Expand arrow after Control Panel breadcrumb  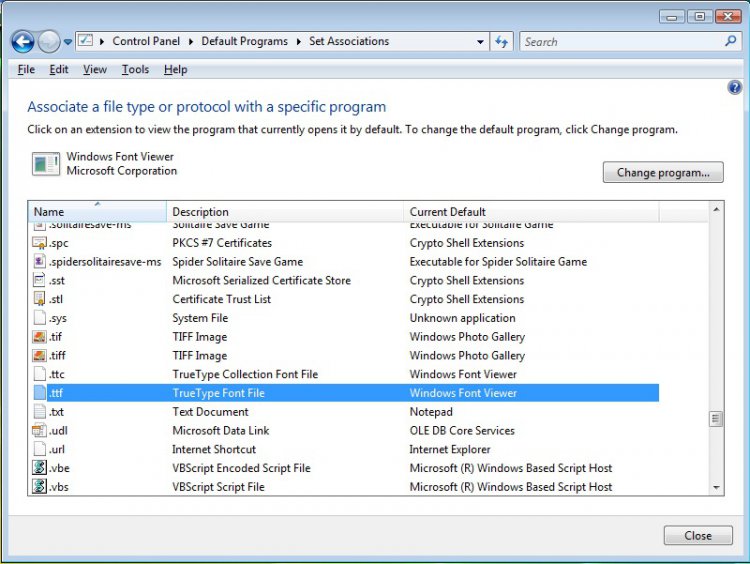point(191,42)
